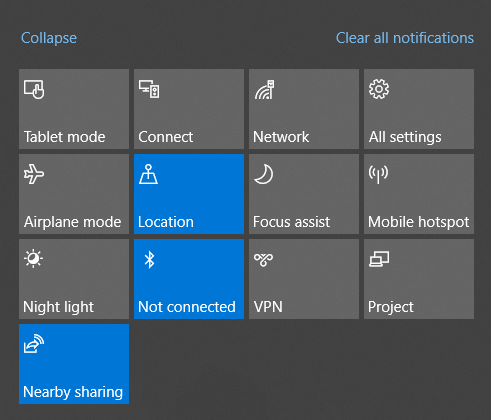Viewport: 491px width, 420px height.
Task: Disable the Location tile
Action: tap(189, 194)
